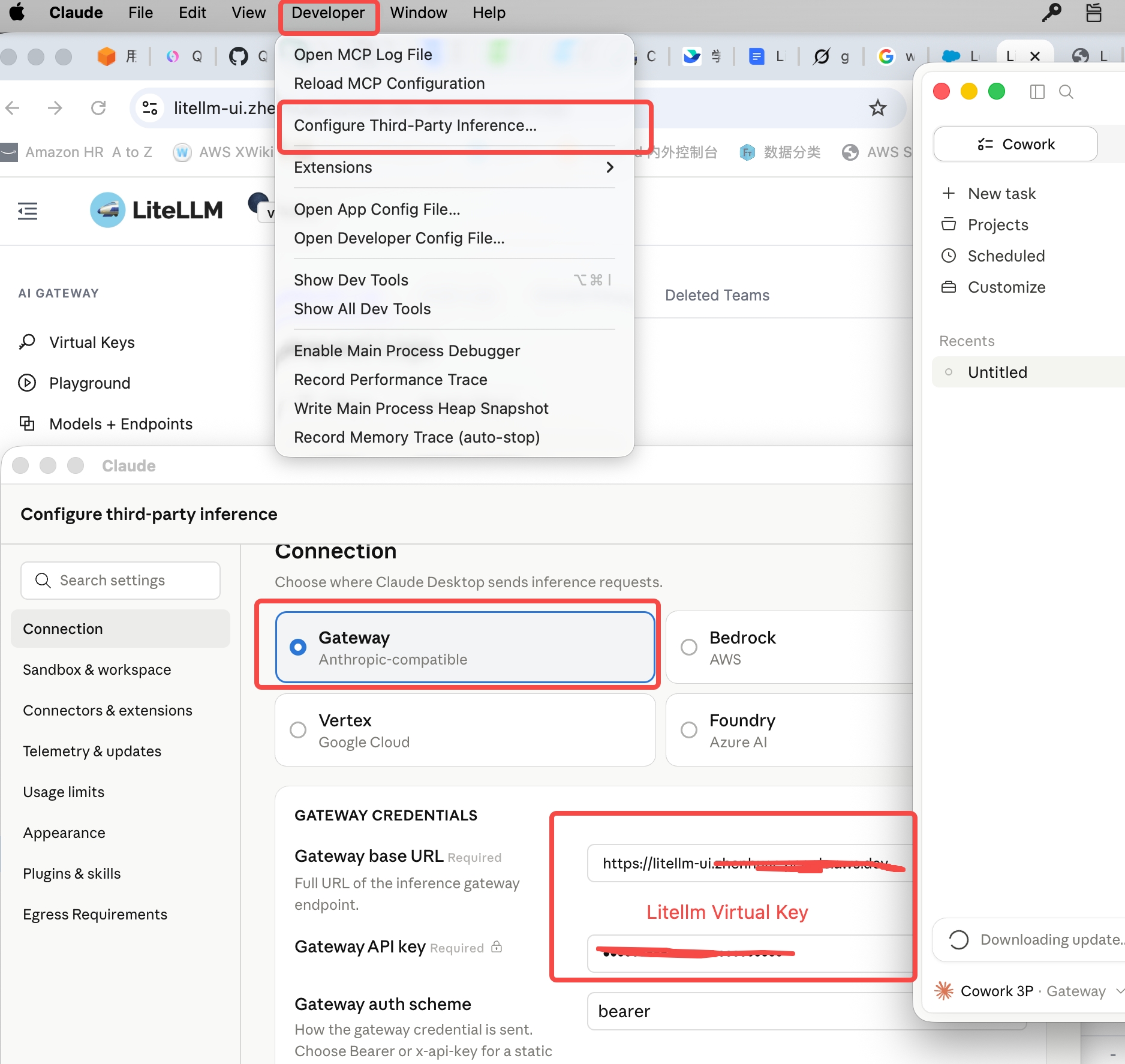Switch to the Deleted Teams tab
1125x1064 pixels.
tap(717, 295)
